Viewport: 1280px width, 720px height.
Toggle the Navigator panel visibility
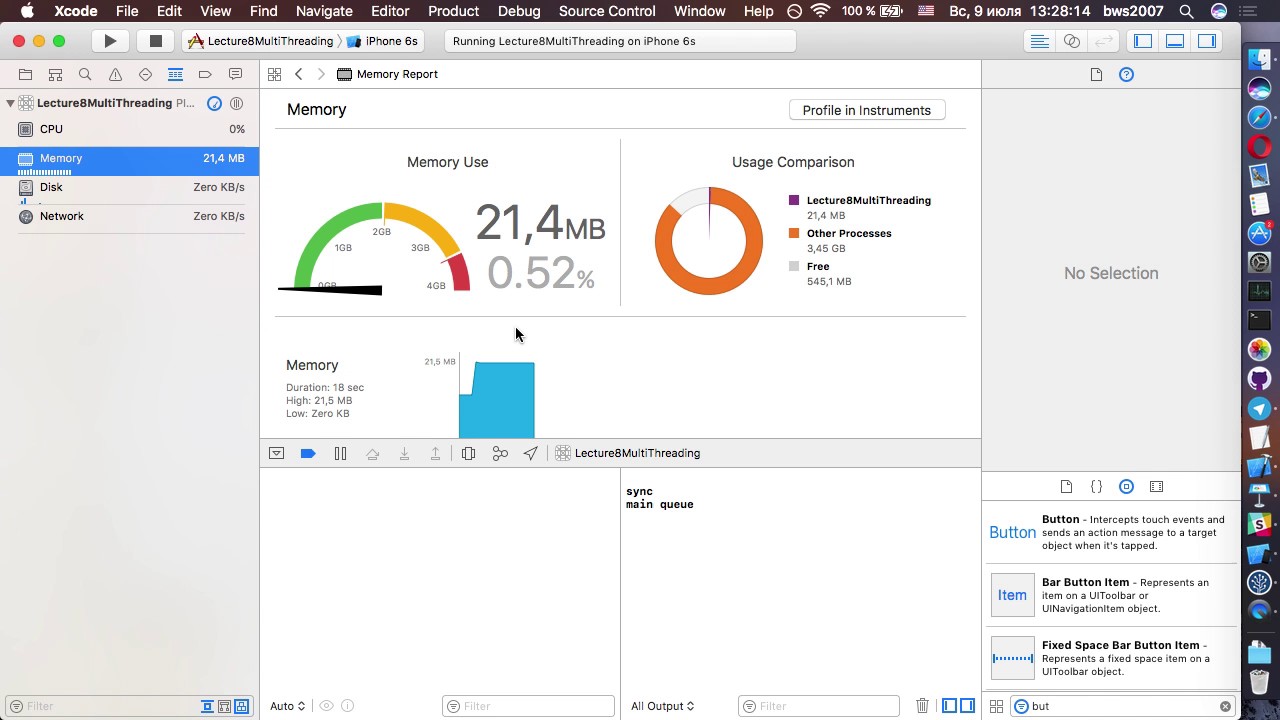pos(1143,41)
